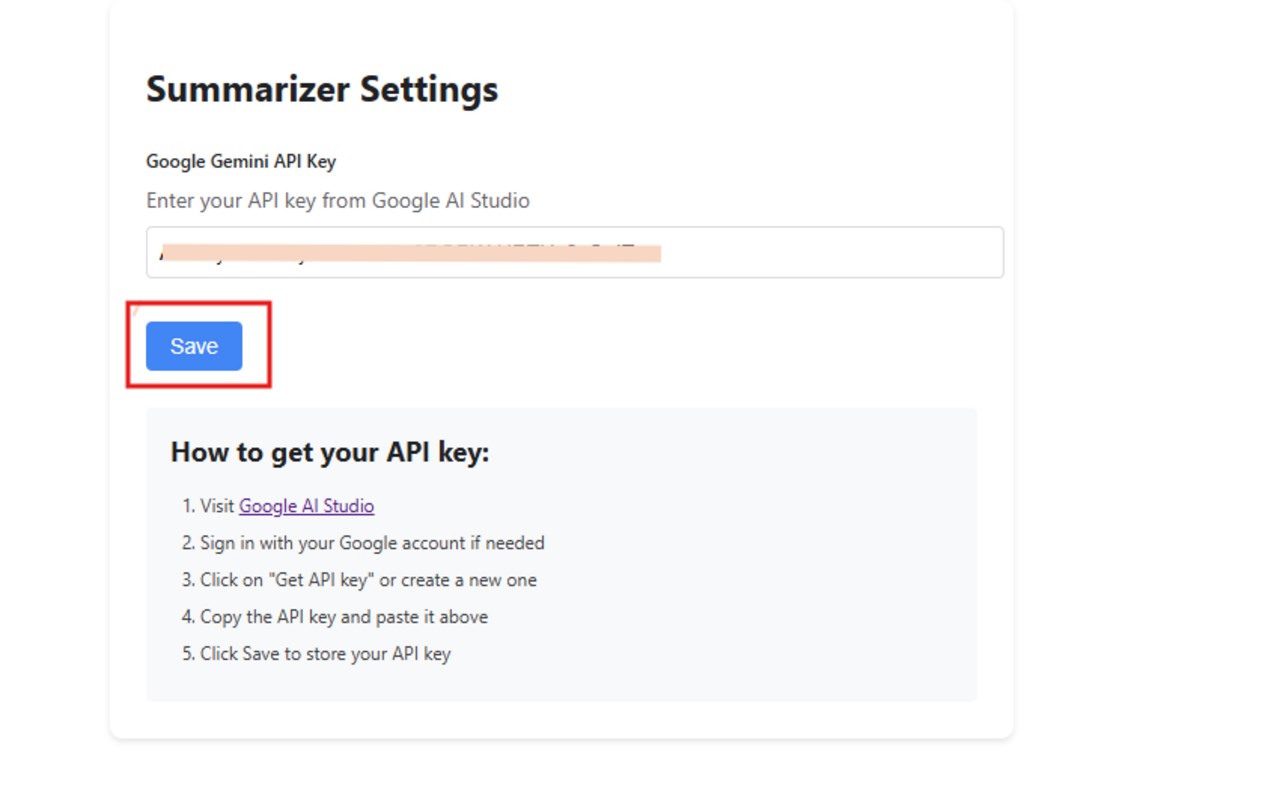The height and width of the screenshot is (800, 1280).
Task: Click the number 1 of the instructions list
Action: point(187,506)
